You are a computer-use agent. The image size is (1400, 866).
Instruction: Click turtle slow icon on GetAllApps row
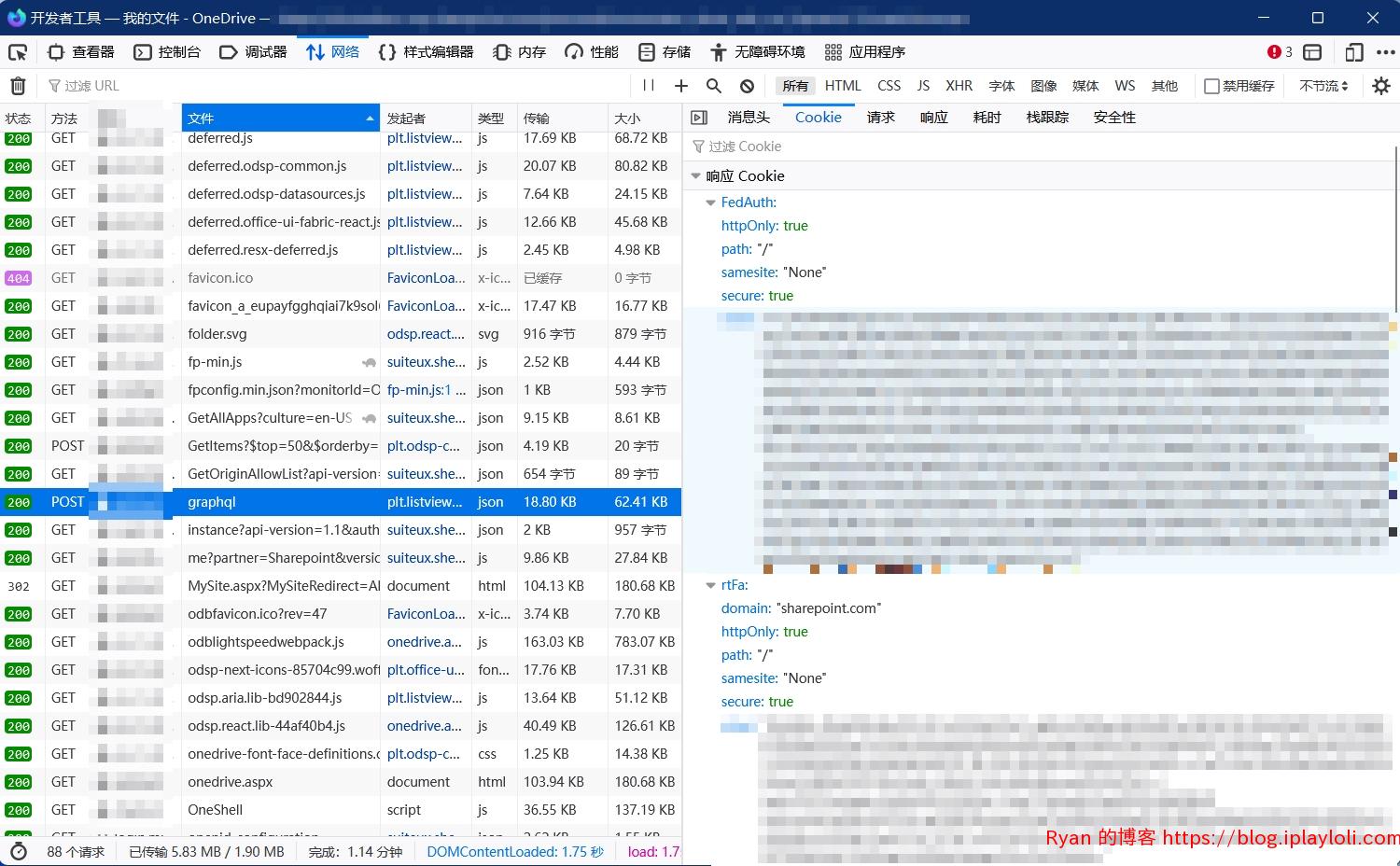pyautogui.click(x=370, y=418)
